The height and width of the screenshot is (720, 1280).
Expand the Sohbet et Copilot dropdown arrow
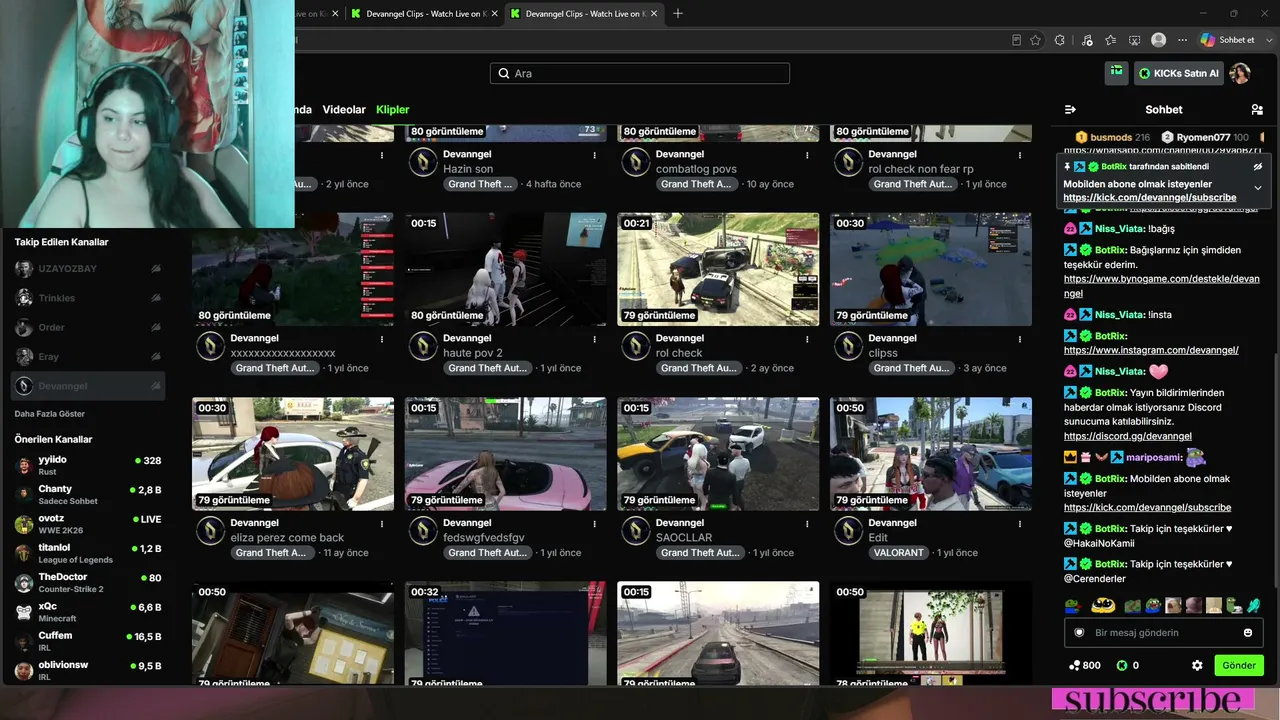click(x=1268, y=40)
